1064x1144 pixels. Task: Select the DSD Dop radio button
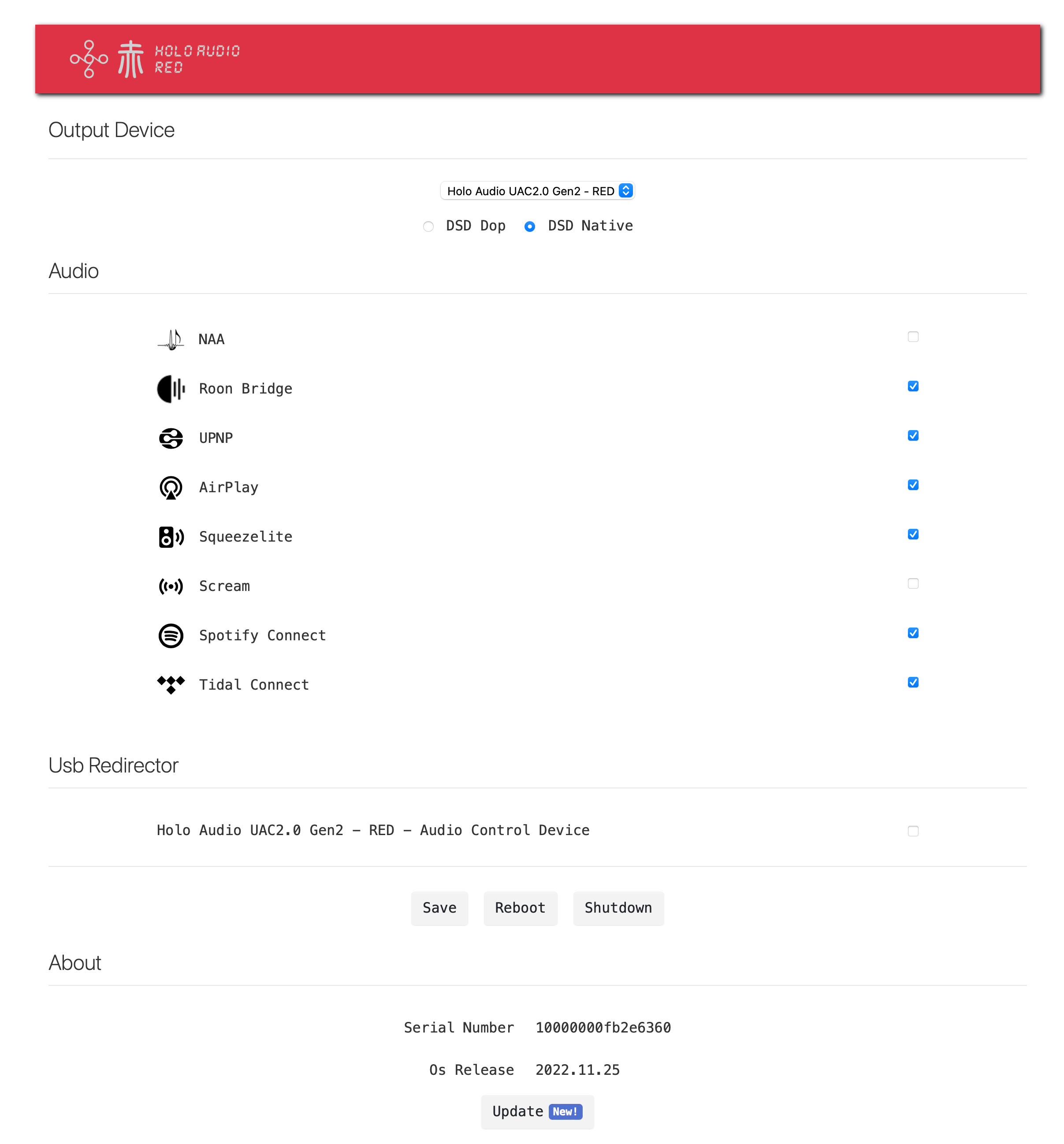coord(428,227)
